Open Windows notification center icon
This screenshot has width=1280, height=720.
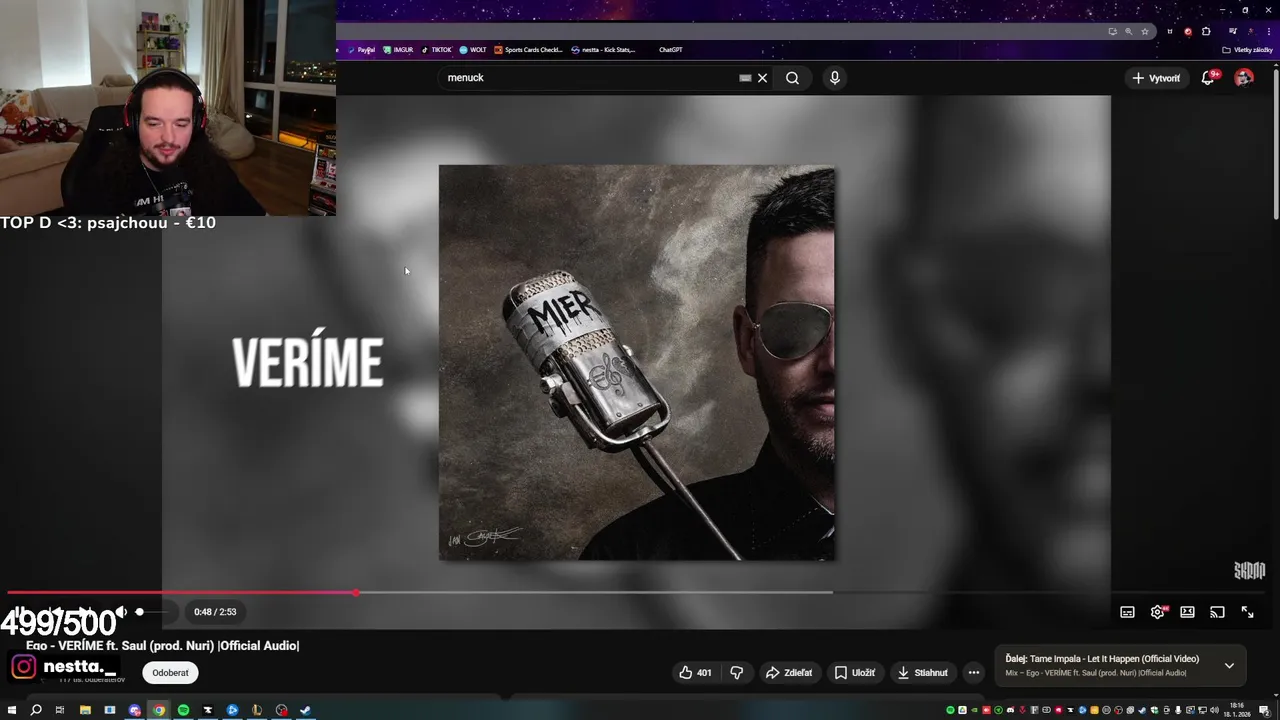[1264, 710]
